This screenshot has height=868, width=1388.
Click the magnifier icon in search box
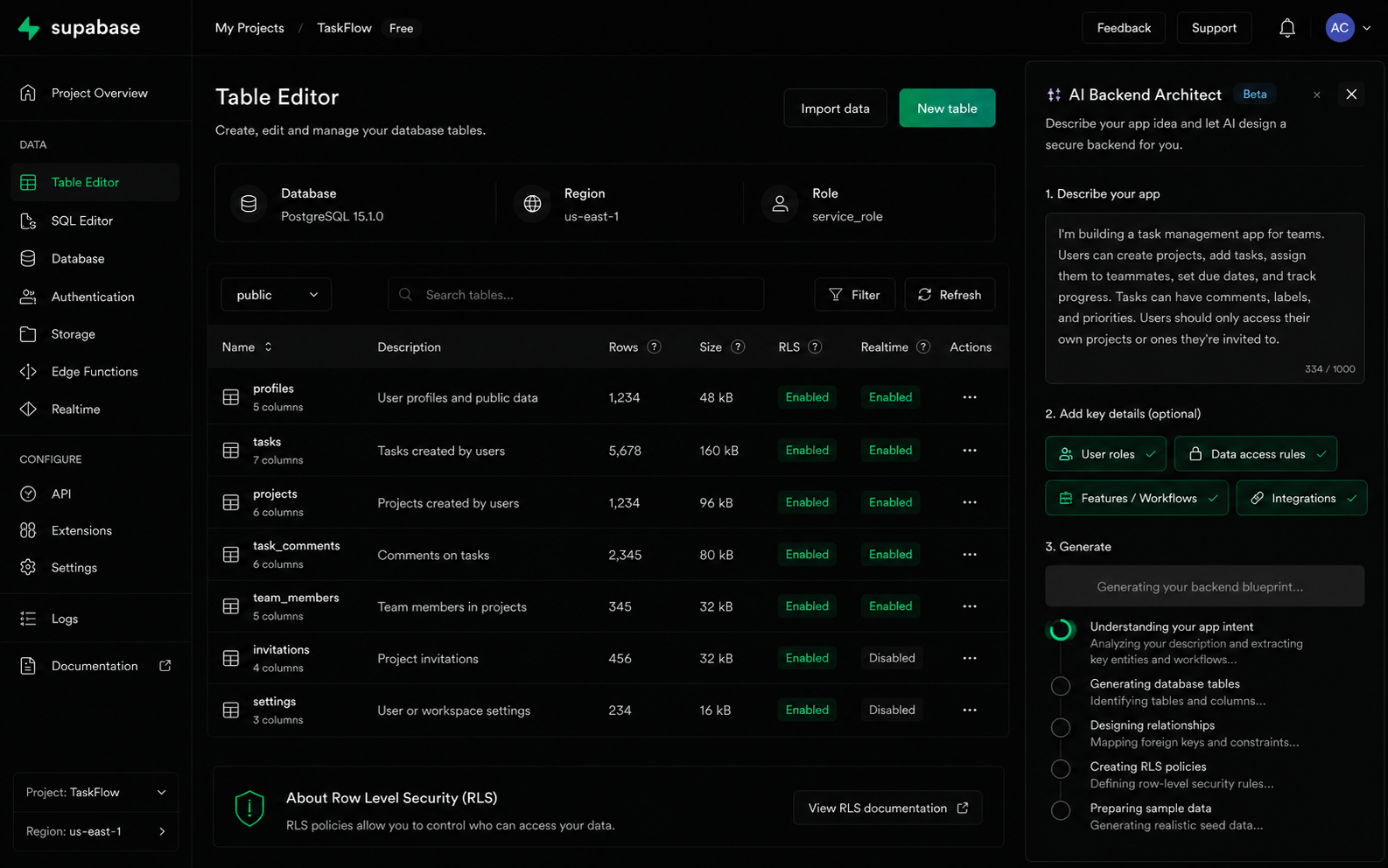[x=406, y=295]
